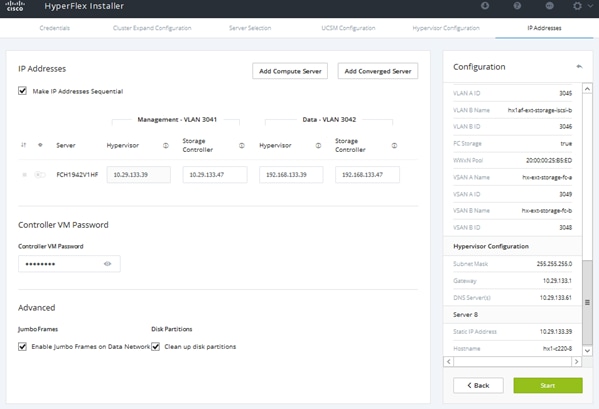Click horizontal scroll left arrow in Configuration
The height and width of the screenshot is (409, 599).
[x=448, y=361]
